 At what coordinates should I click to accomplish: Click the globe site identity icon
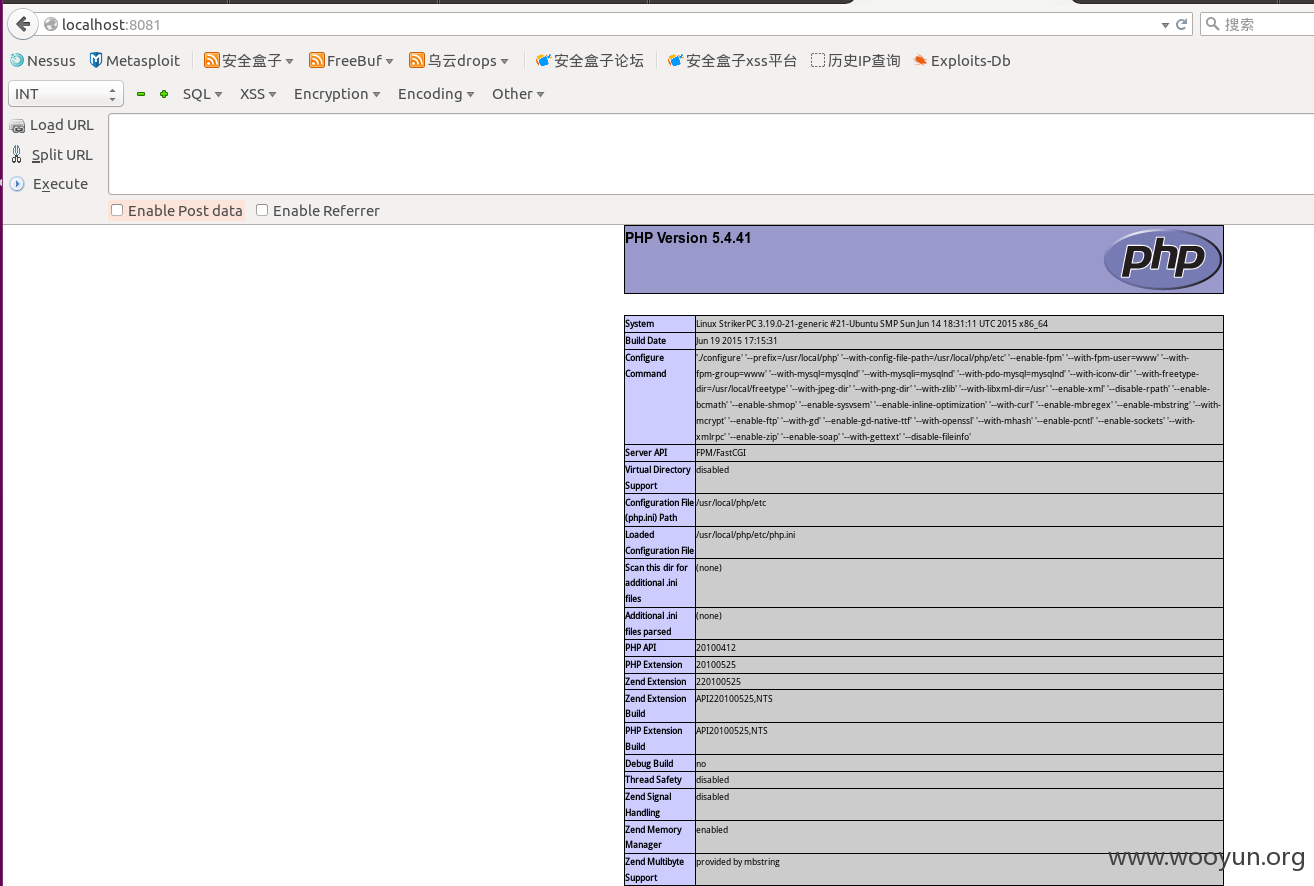click(50, 24)
